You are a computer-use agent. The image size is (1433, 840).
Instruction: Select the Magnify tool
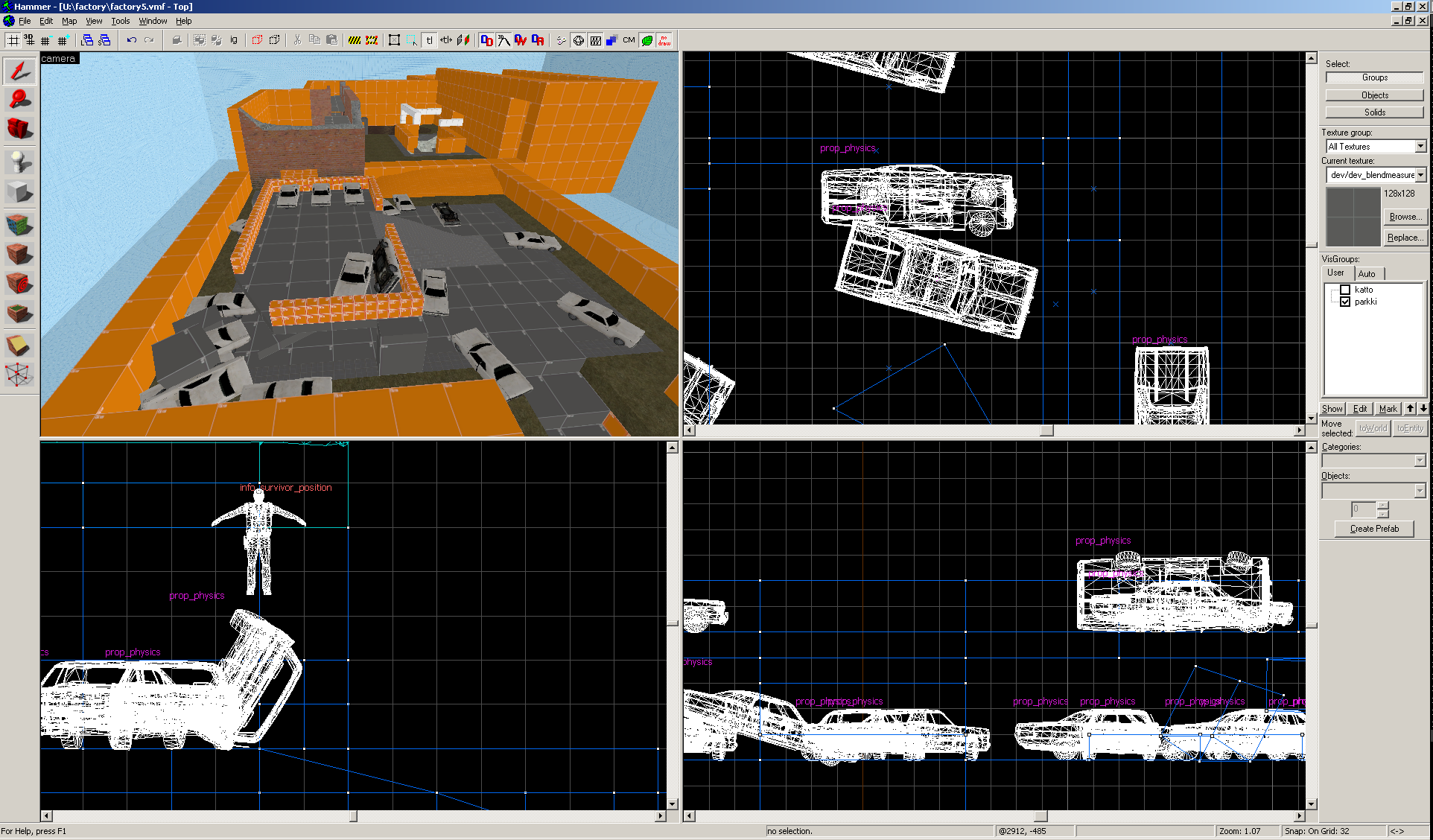point(19,99)
